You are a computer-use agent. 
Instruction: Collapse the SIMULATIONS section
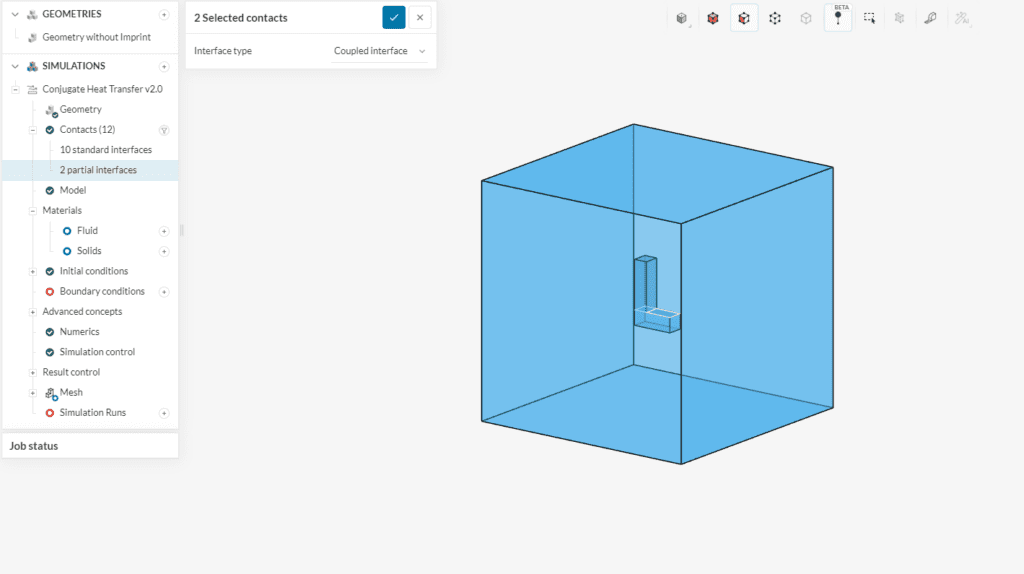tap(15, 66)
